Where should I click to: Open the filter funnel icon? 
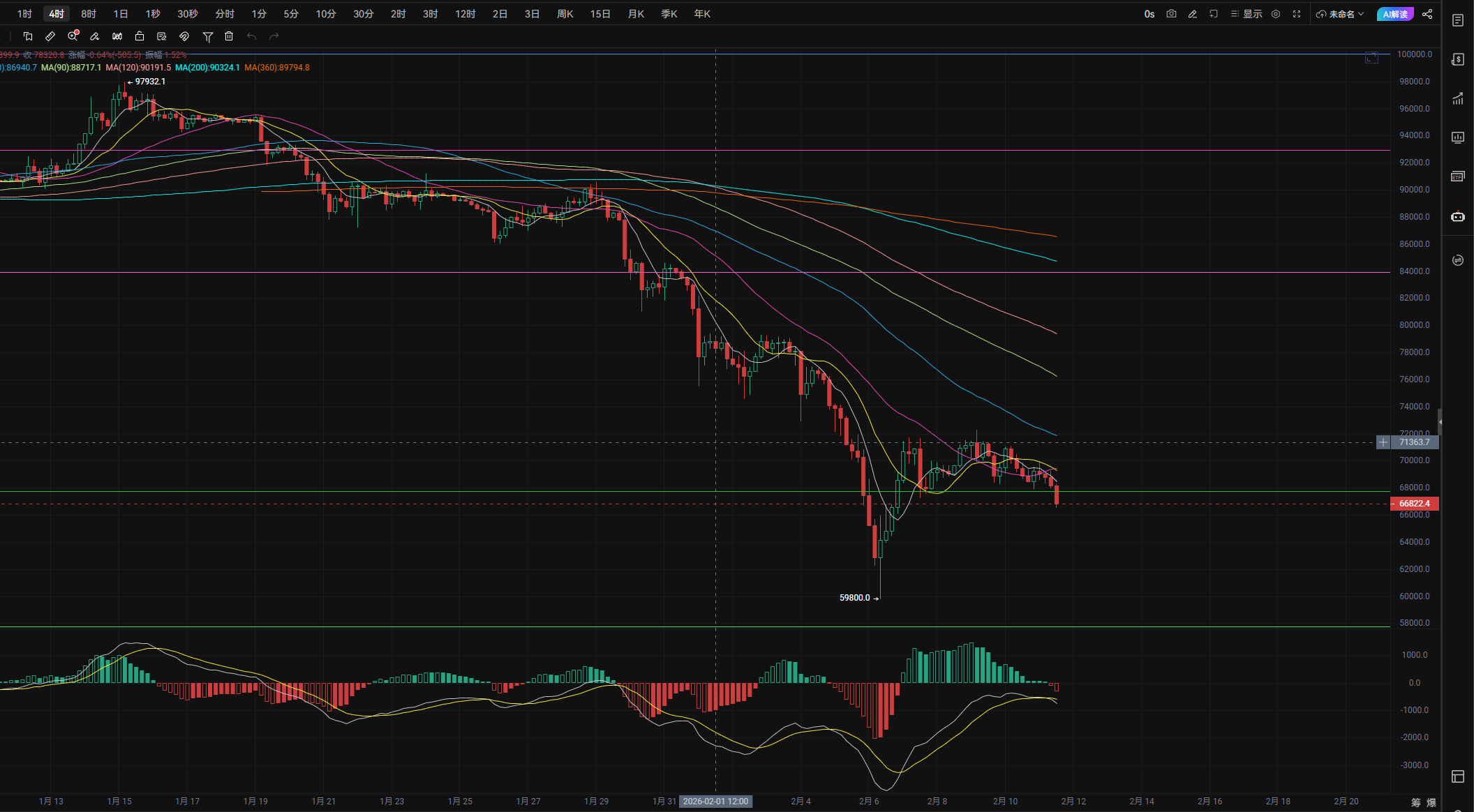(x=207, y=36)
